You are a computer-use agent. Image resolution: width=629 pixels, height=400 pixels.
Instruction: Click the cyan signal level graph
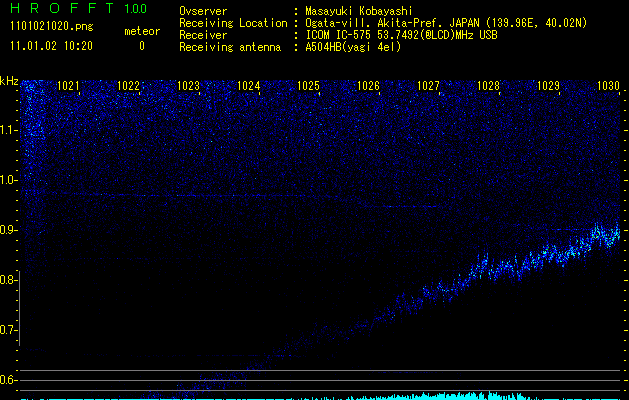[x=321, y=396]
